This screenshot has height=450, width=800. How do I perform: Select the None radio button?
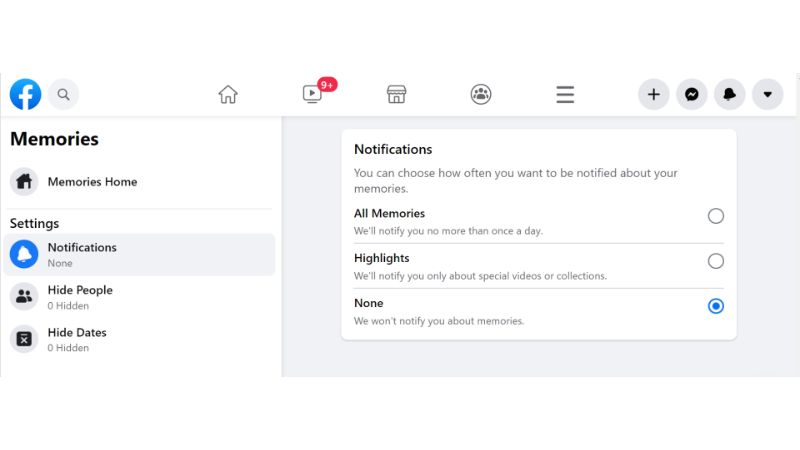(715, 306)
